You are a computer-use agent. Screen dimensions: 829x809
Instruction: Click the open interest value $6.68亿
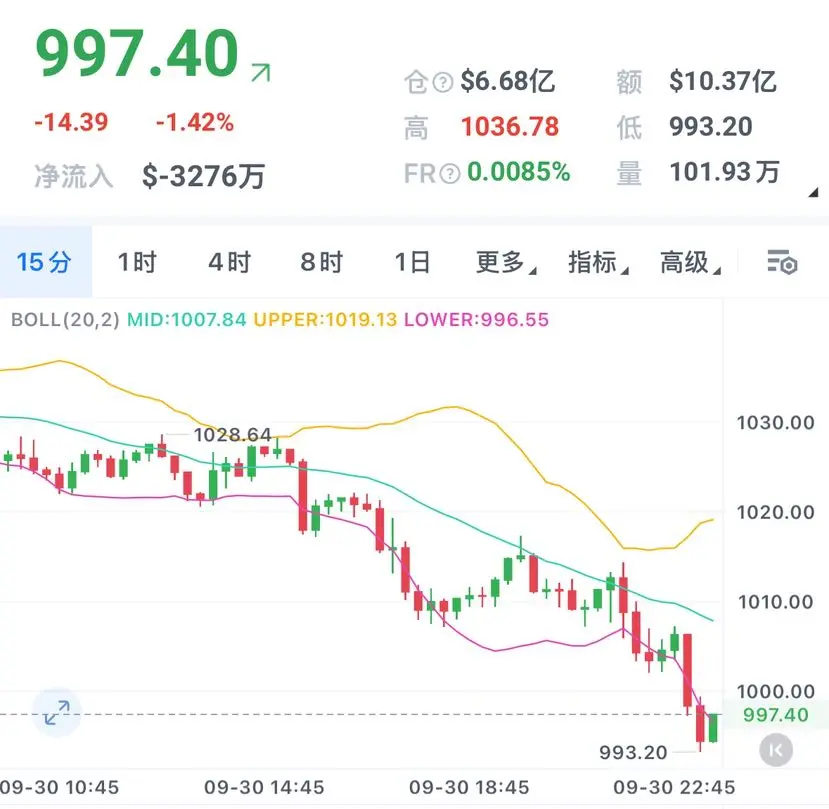(508, 81)
